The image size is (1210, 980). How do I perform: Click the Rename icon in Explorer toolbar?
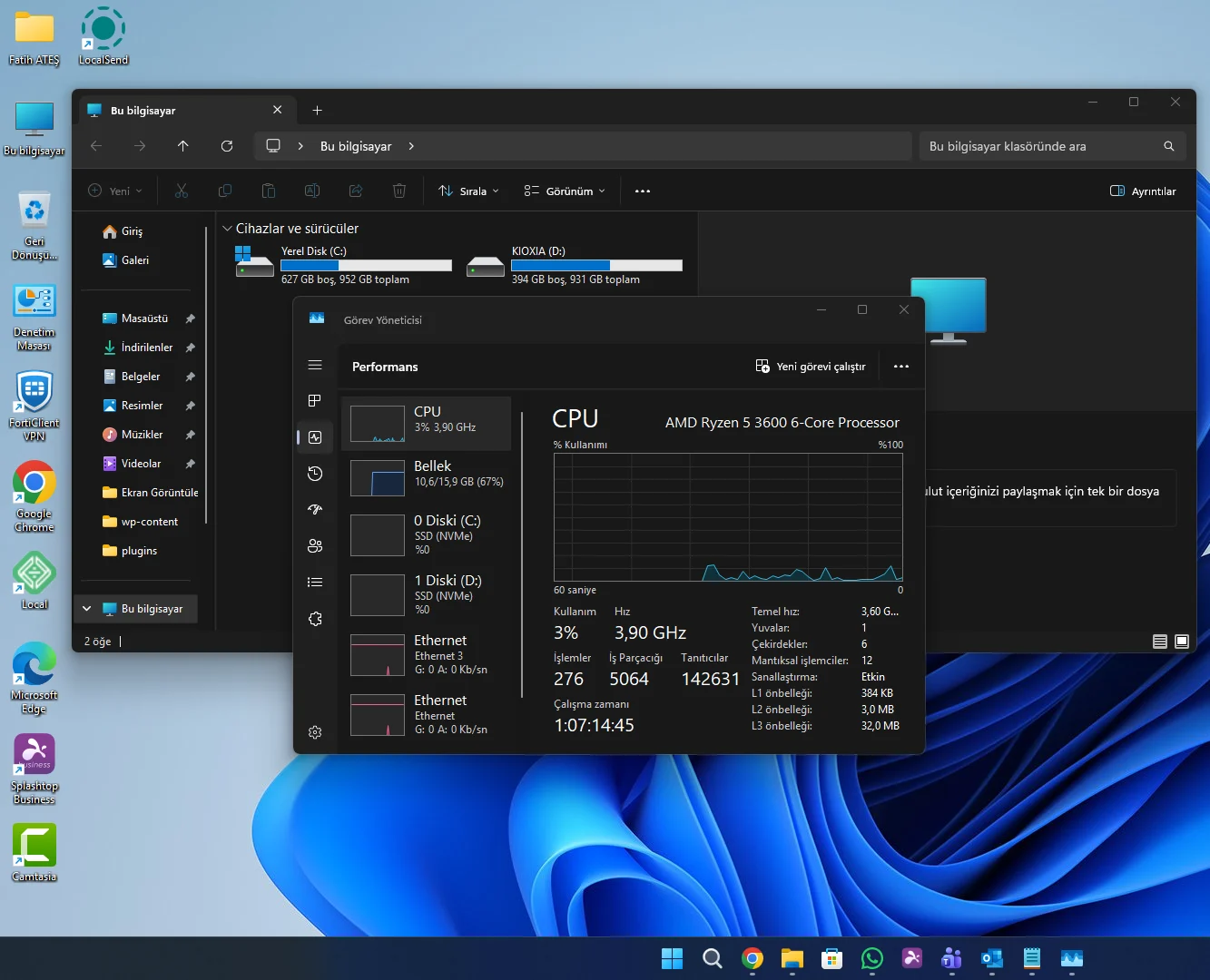(x=312, y=191)
